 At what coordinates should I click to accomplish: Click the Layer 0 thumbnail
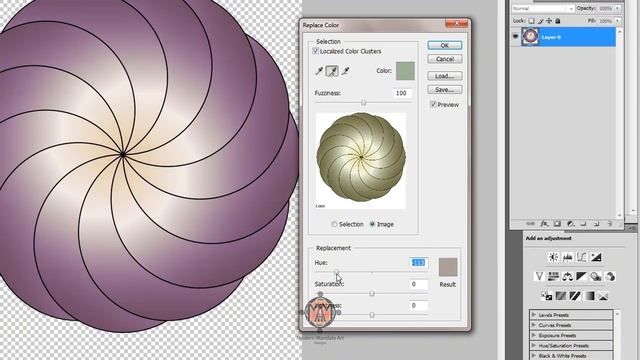click(x=530, y=37)
